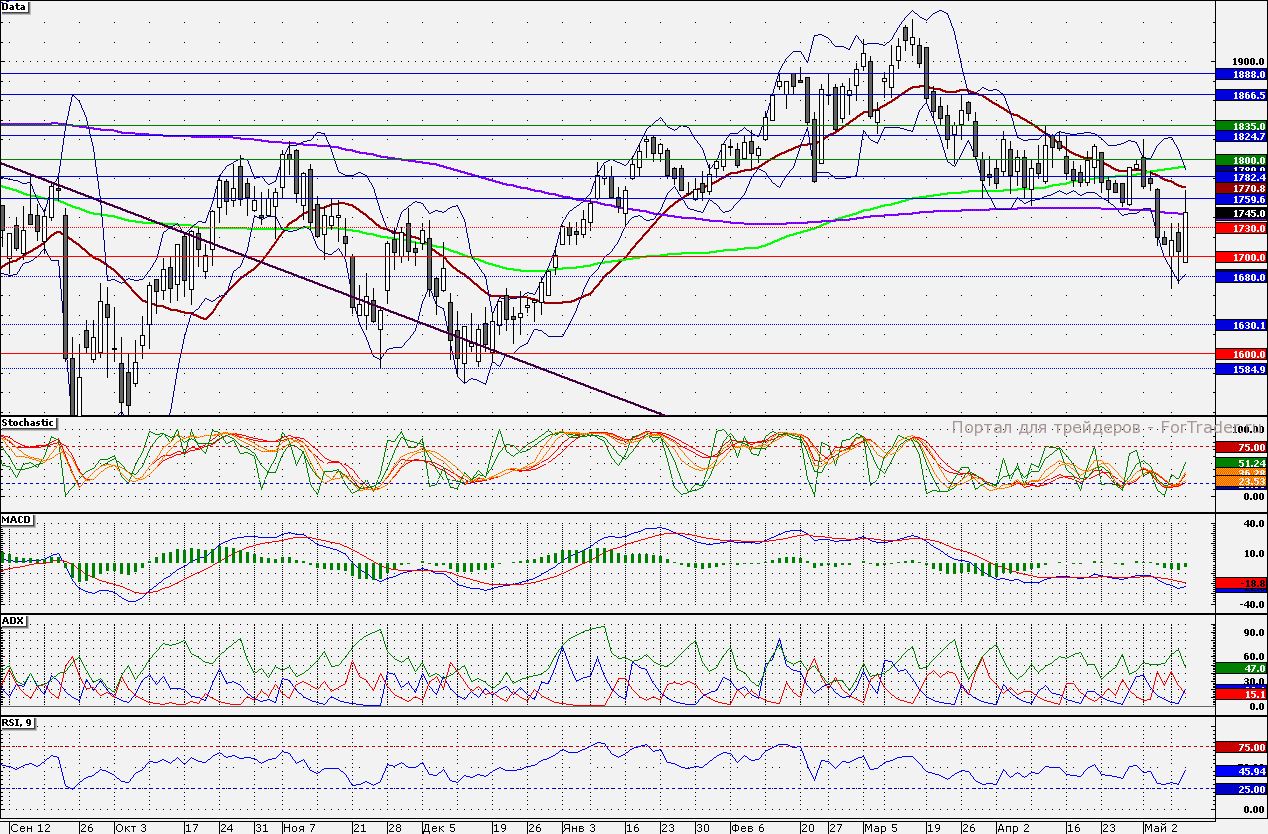Click the 1630.1 price level tag
The height and width of the screenshot is (834, 1268).
click(x=1241, y=326)
